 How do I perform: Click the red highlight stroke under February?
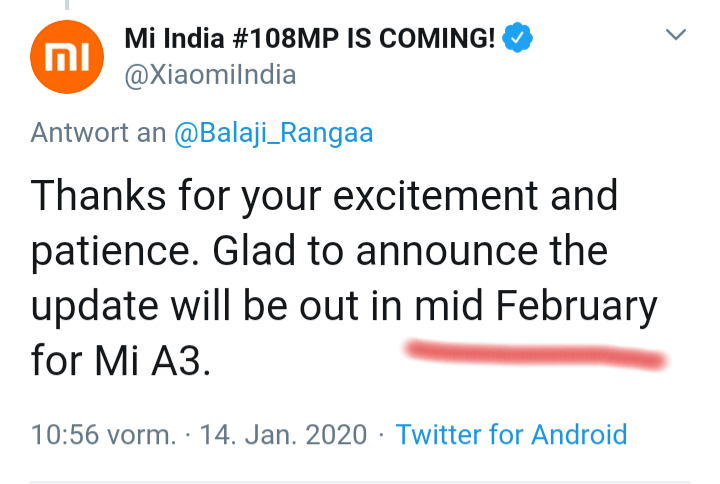click(x=535, y=355)
